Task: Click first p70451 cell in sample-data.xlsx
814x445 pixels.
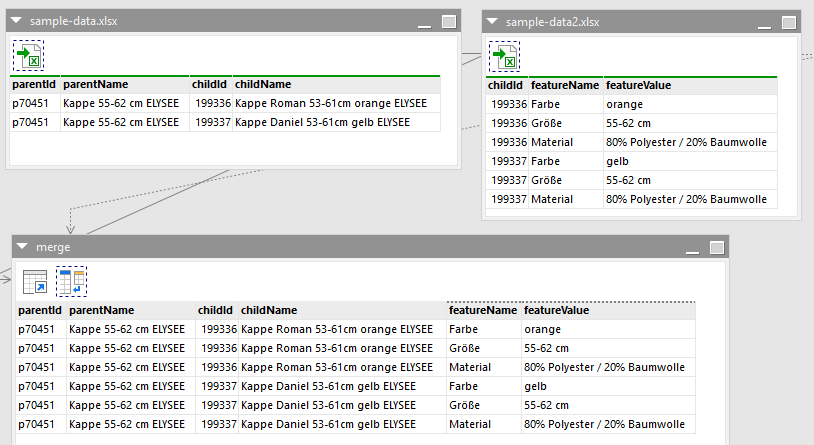Action: point(35,103)
